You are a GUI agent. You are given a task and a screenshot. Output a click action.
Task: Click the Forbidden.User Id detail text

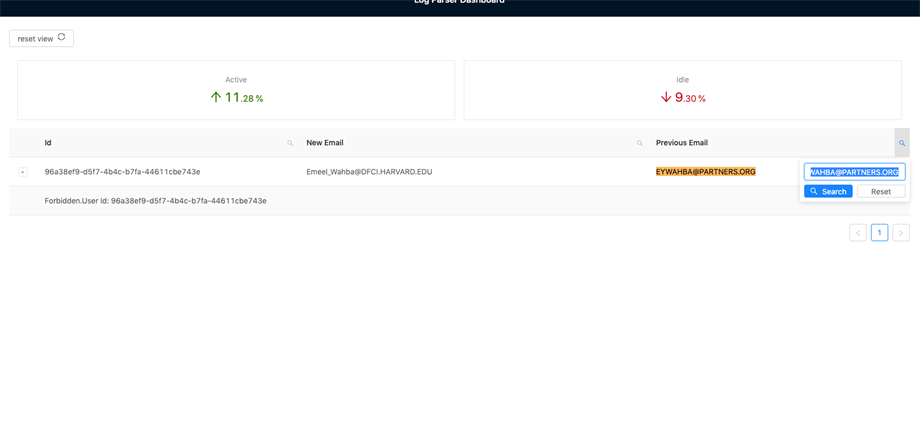click(155, 201)
